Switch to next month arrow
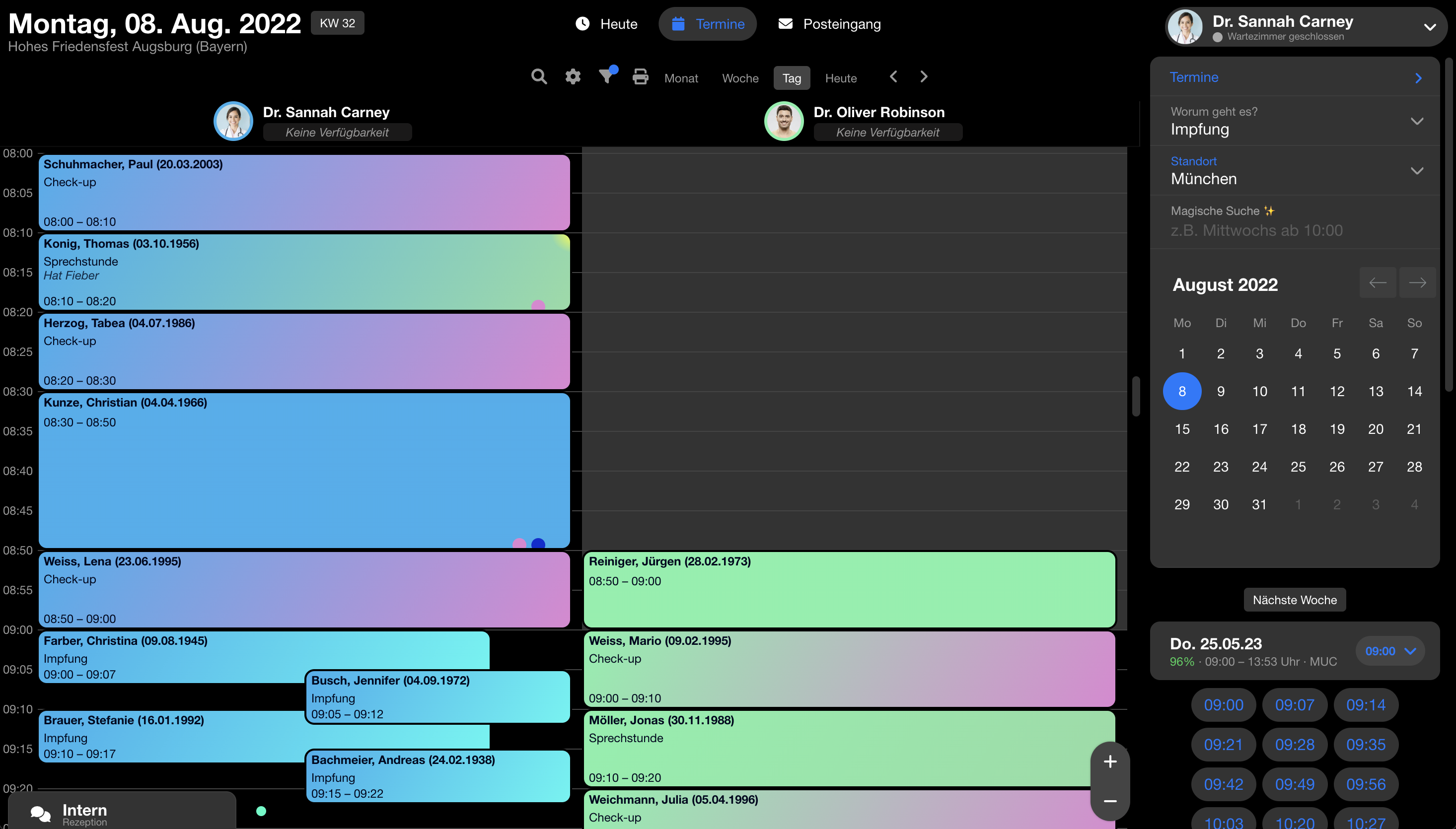The image size is (1456, 829). click(1417, 283)
